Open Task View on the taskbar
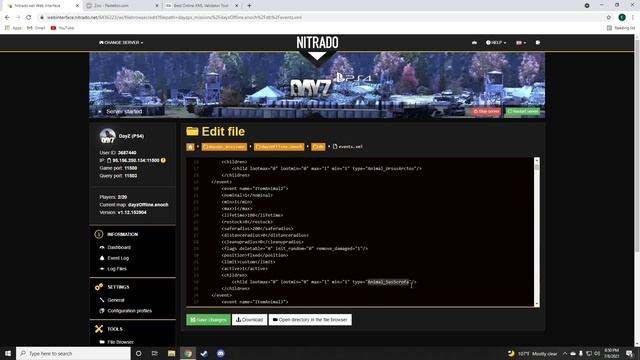 (x=155, y=353)
